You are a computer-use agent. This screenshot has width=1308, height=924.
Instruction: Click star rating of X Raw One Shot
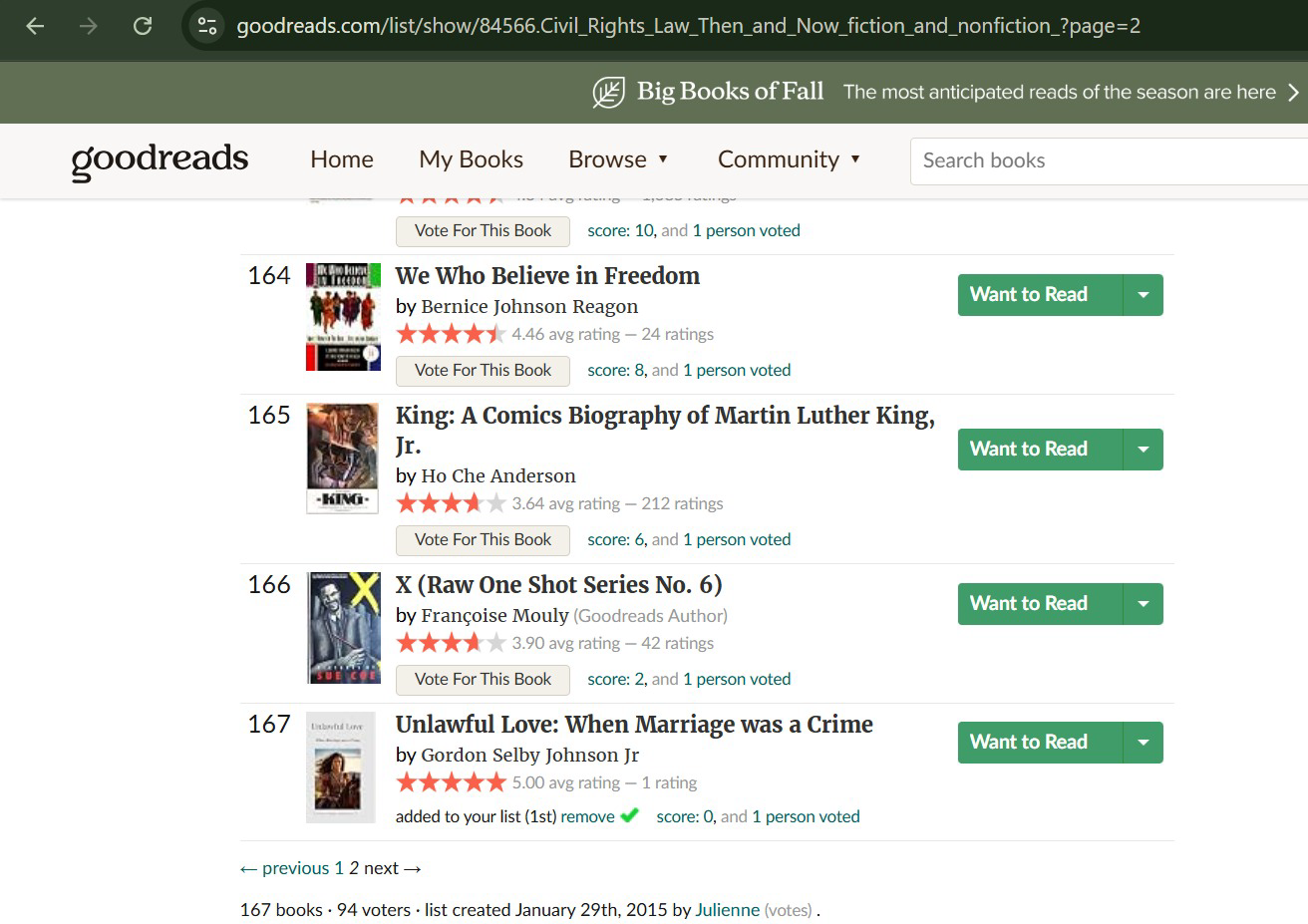[x=451, y=643]
